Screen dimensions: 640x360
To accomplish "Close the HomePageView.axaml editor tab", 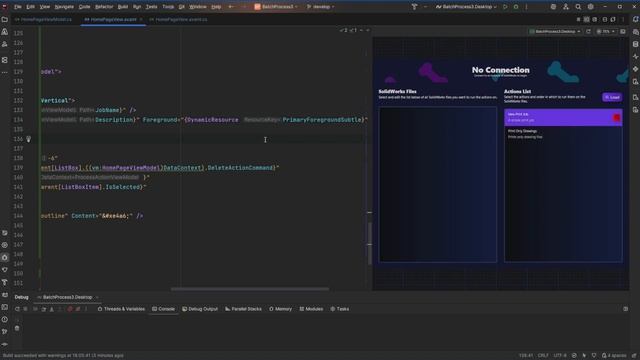I will (x=141, y=19).
